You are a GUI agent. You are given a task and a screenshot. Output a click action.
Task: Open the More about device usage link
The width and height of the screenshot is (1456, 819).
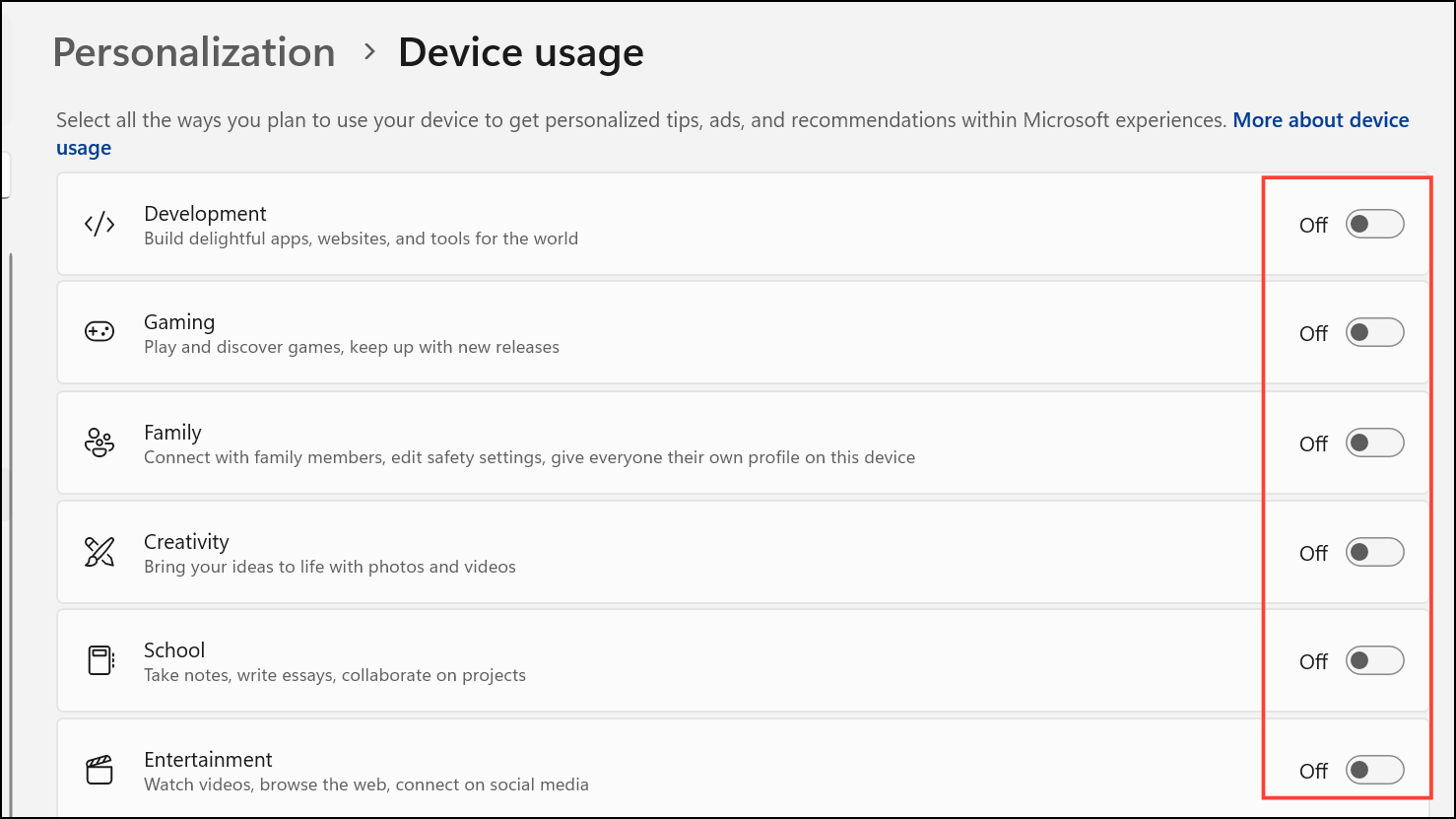tap(1320, 120)
